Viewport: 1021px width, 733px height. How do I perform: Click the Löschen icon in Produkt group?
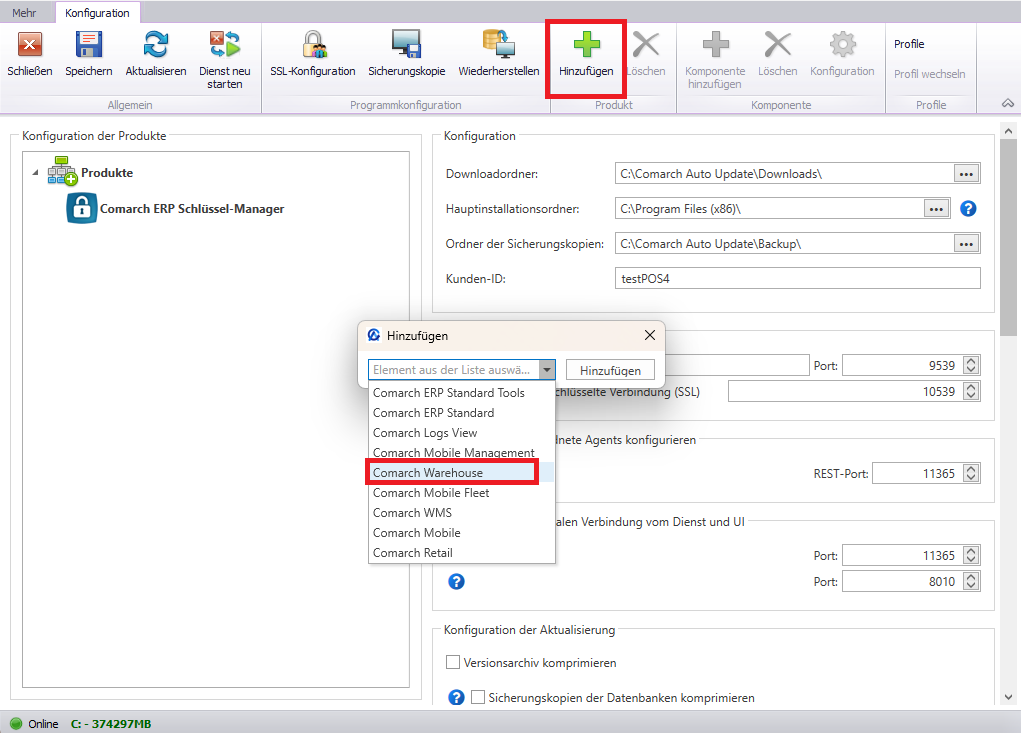(646, 44)
